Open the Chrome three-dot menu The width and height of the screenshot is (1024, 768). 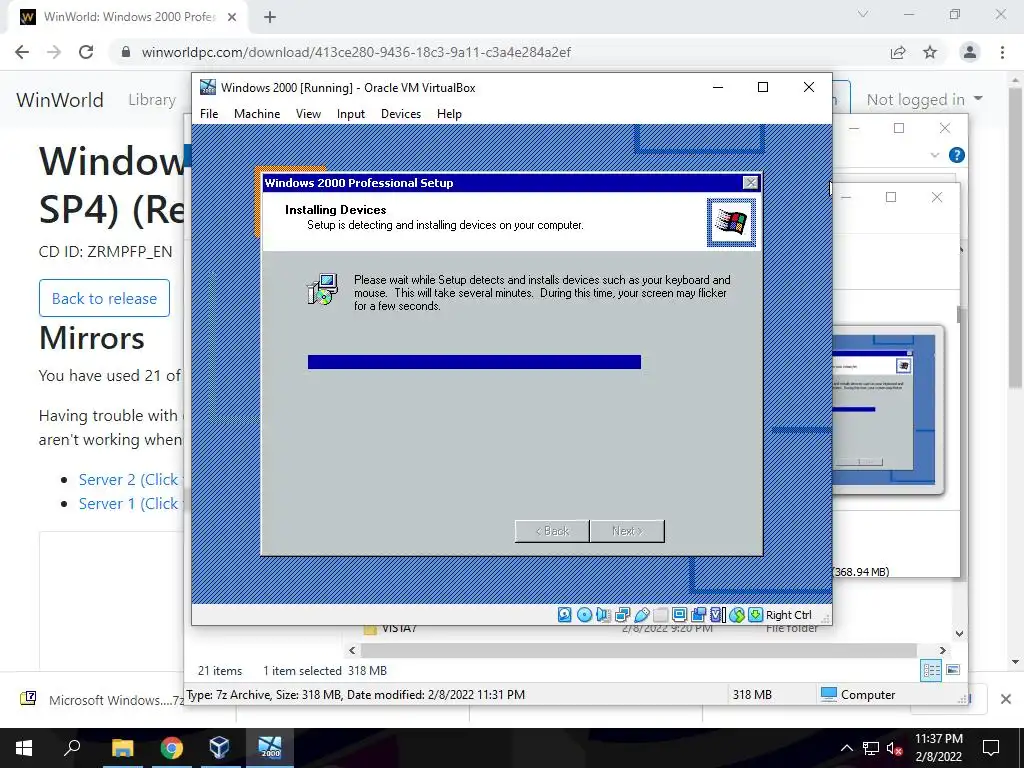[1002, 52]
